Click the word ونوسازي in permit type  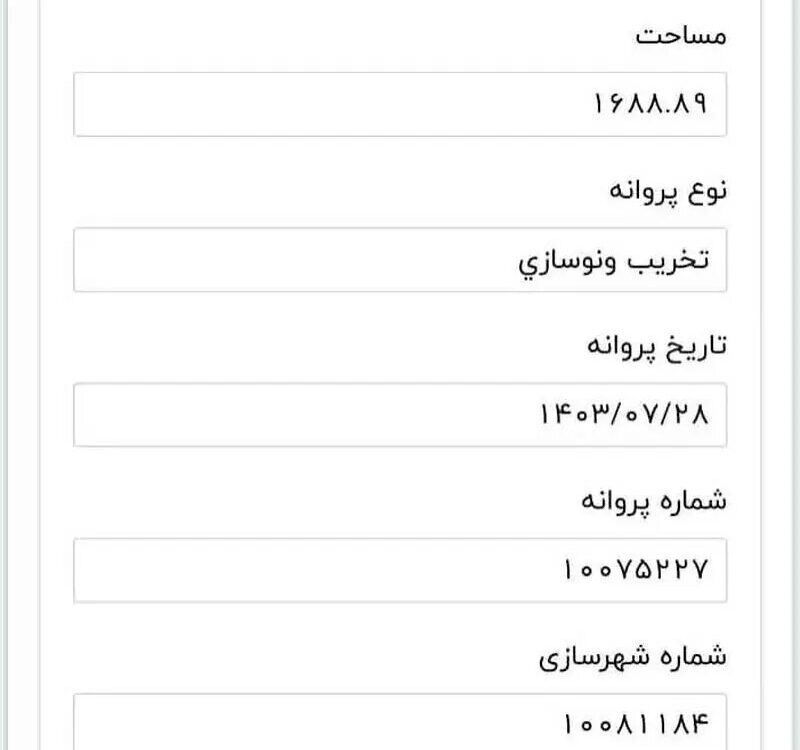(567, 262)
